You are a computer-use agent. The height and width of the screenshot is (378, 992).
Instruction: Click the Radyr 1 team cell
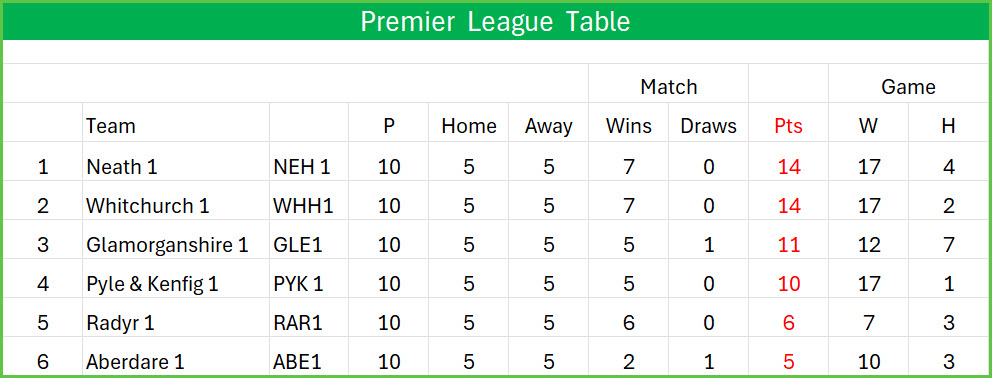[x=176, y=323]
